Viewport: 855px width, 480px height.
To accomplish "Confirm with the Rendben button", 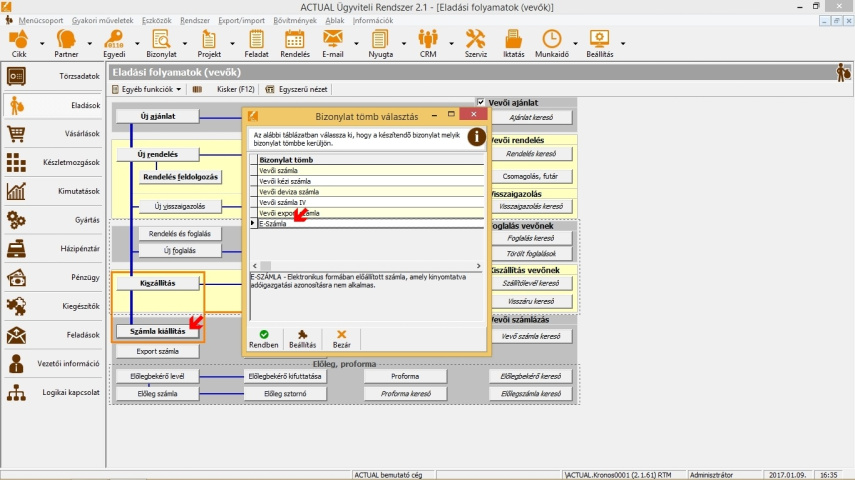I will tap(264, 338).
